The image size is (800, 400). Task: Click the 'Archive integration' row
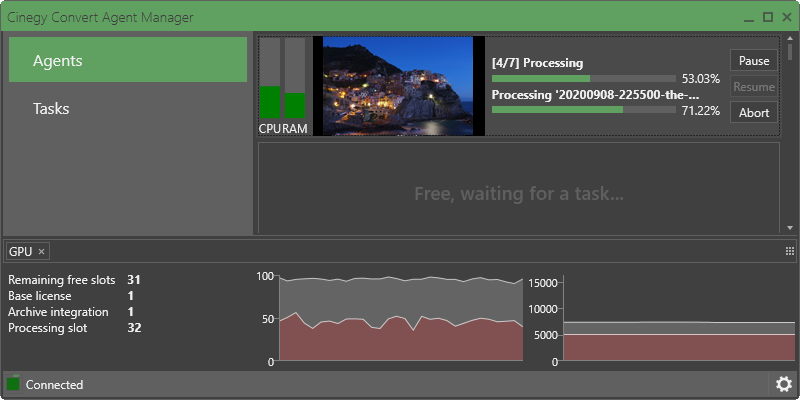(71, 312)
